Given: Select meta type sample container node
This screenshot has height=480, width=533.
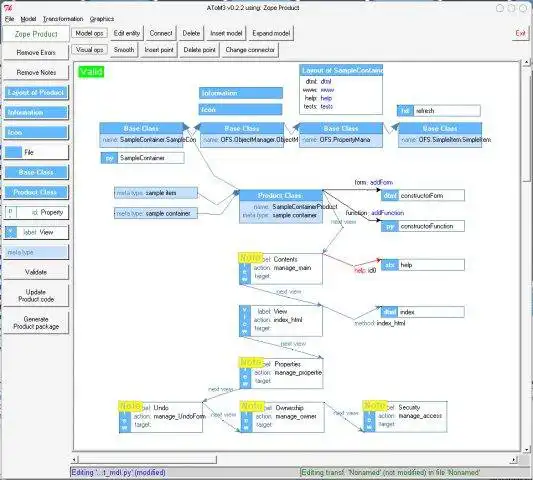Looking at the screenshot, I should pyautogui.click(x=156, y=213).
